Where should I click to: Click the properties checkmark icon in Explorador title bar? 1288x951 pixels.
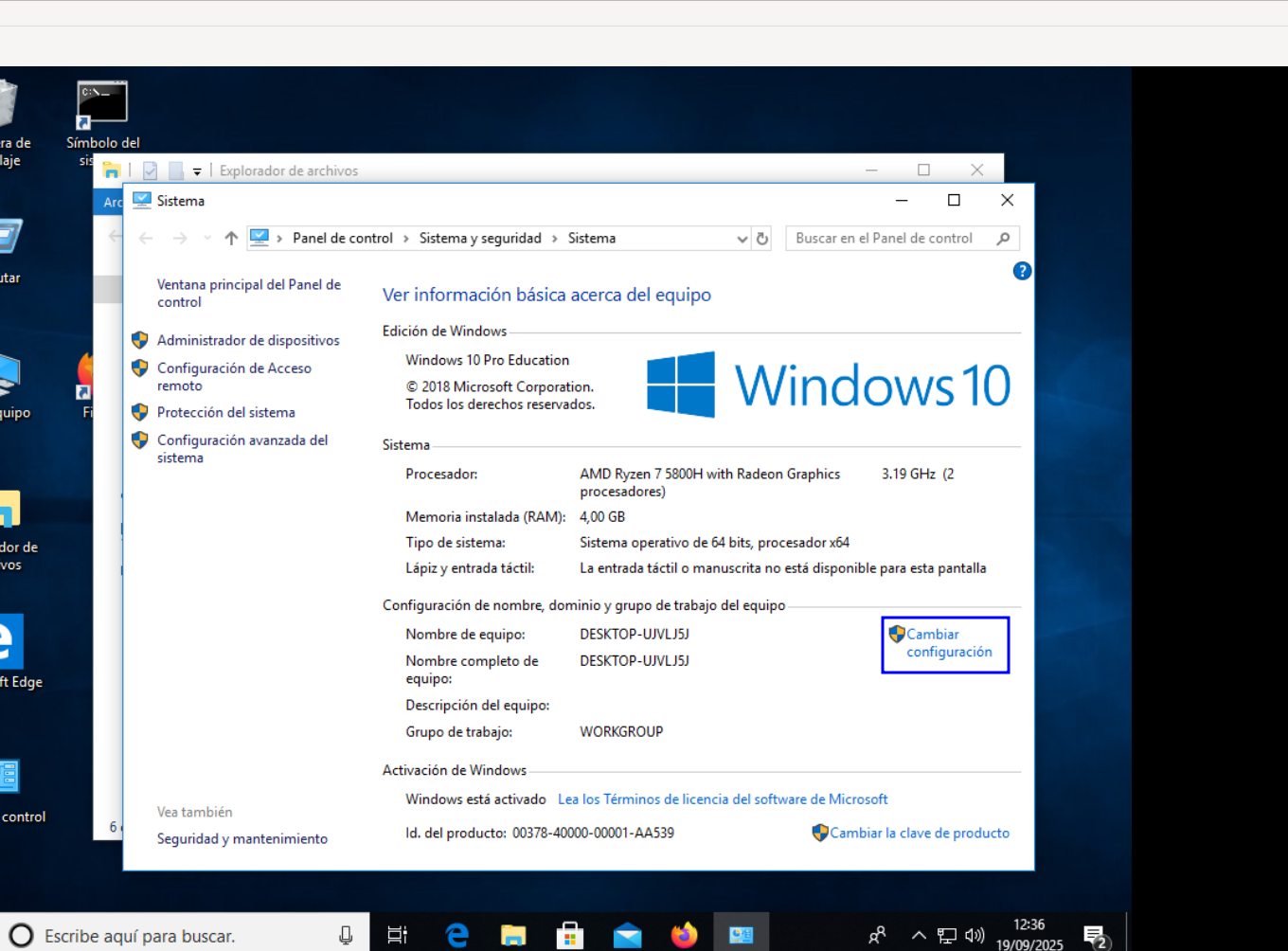pos(150,170)
